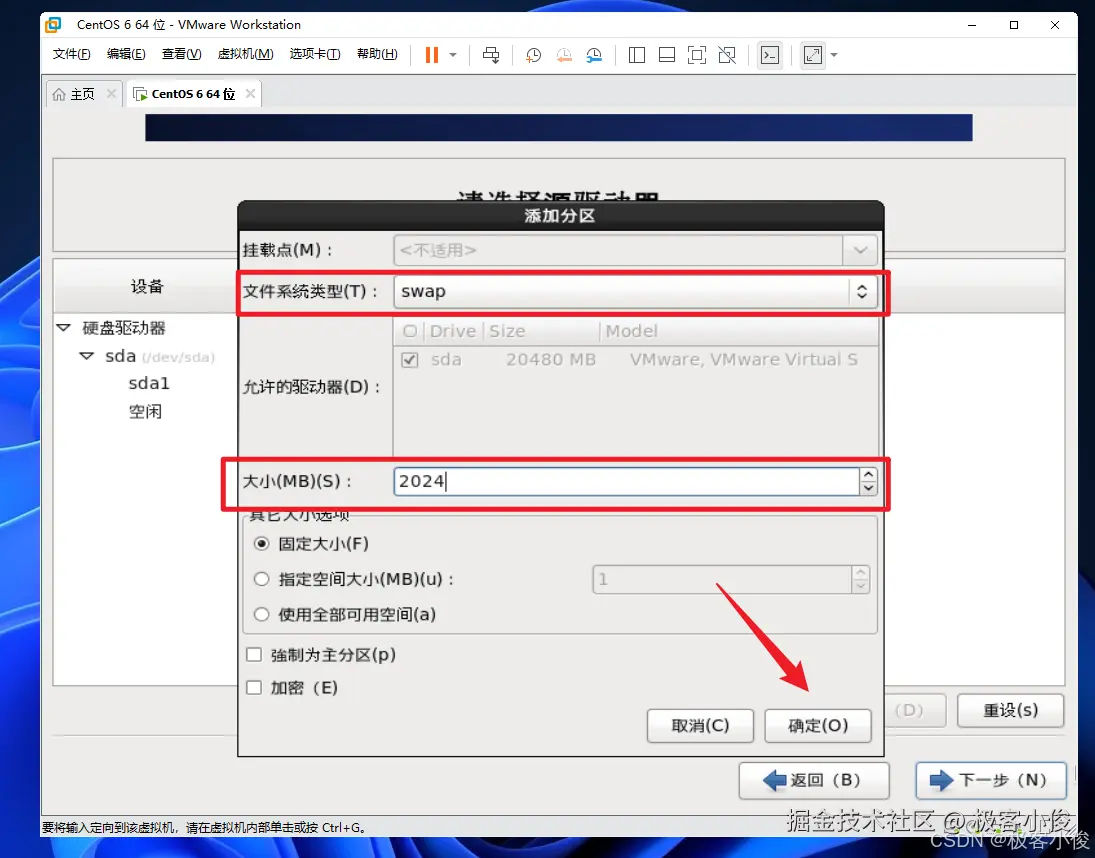This screenshot has height=858, width=1095.
Task: Click the 重设(s) button
Action: (x=1011, y=711)
